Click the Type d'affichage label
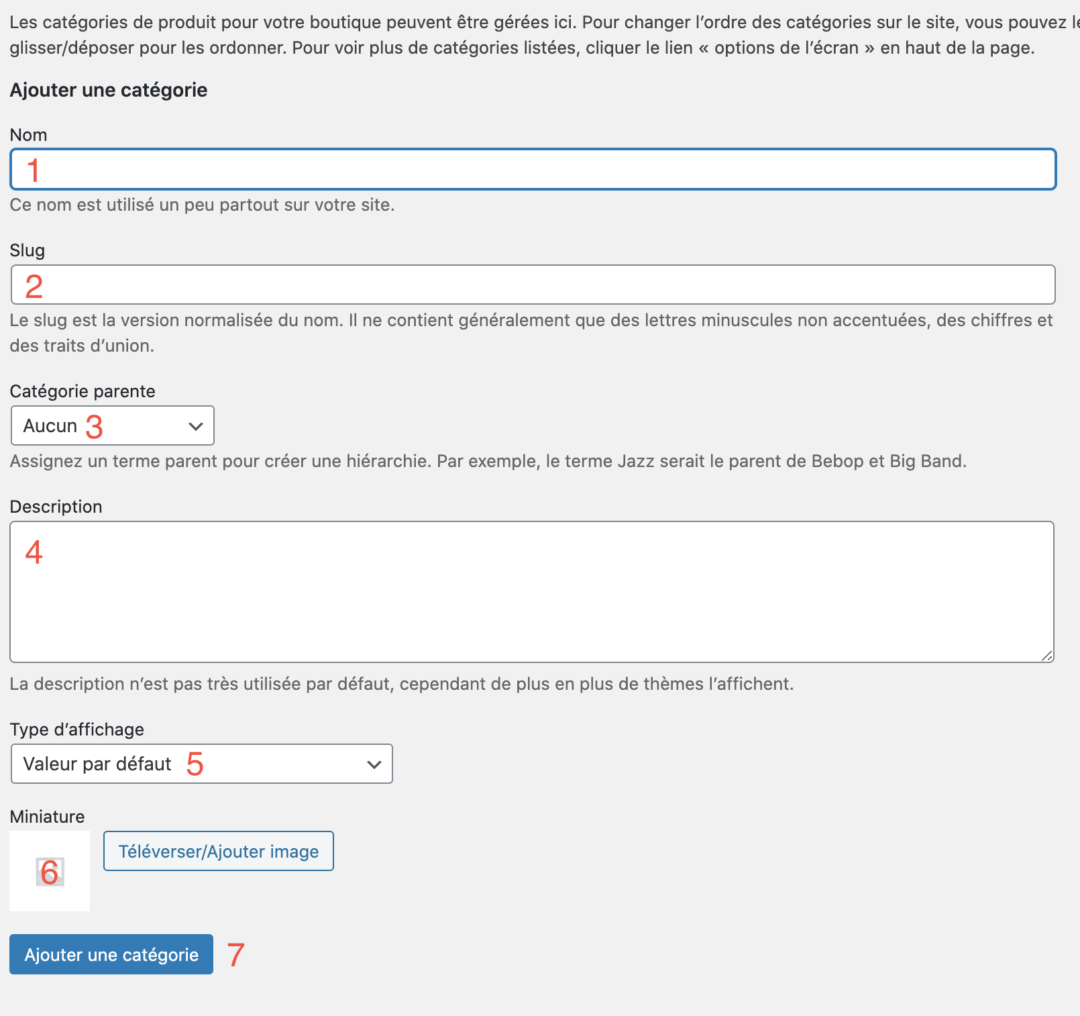The height and width of the screenshot is (1016, 1080). pos(77,729)
